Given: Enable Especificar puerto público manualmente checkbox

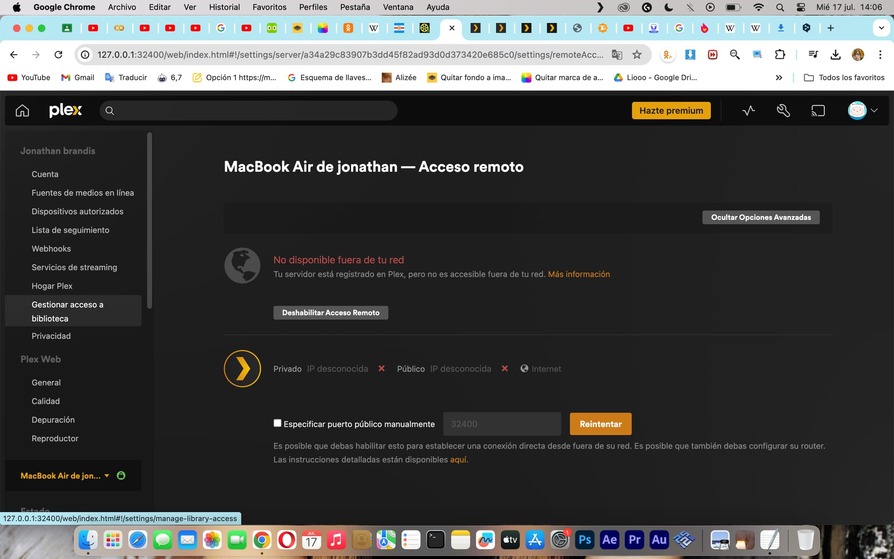Looking at the screenshot, I should tap(277, 423).
